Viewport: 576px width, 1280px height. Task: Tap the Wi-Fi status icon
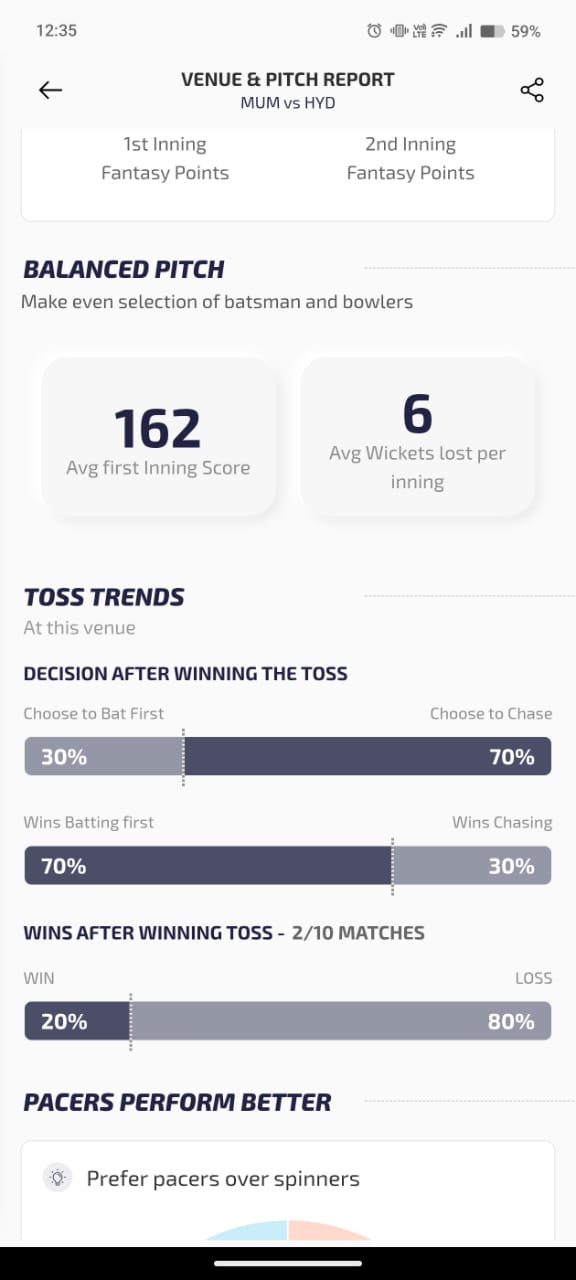(439, 31)
